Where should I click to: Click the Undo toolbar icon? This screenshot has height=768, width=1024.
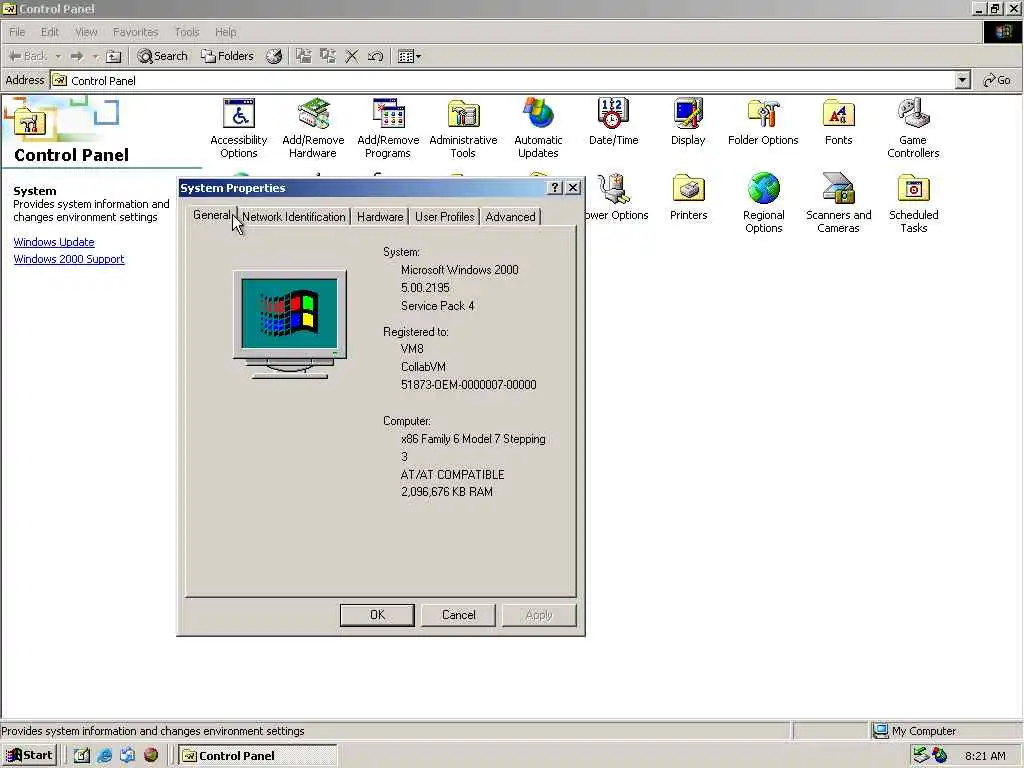tap(376, 57)
